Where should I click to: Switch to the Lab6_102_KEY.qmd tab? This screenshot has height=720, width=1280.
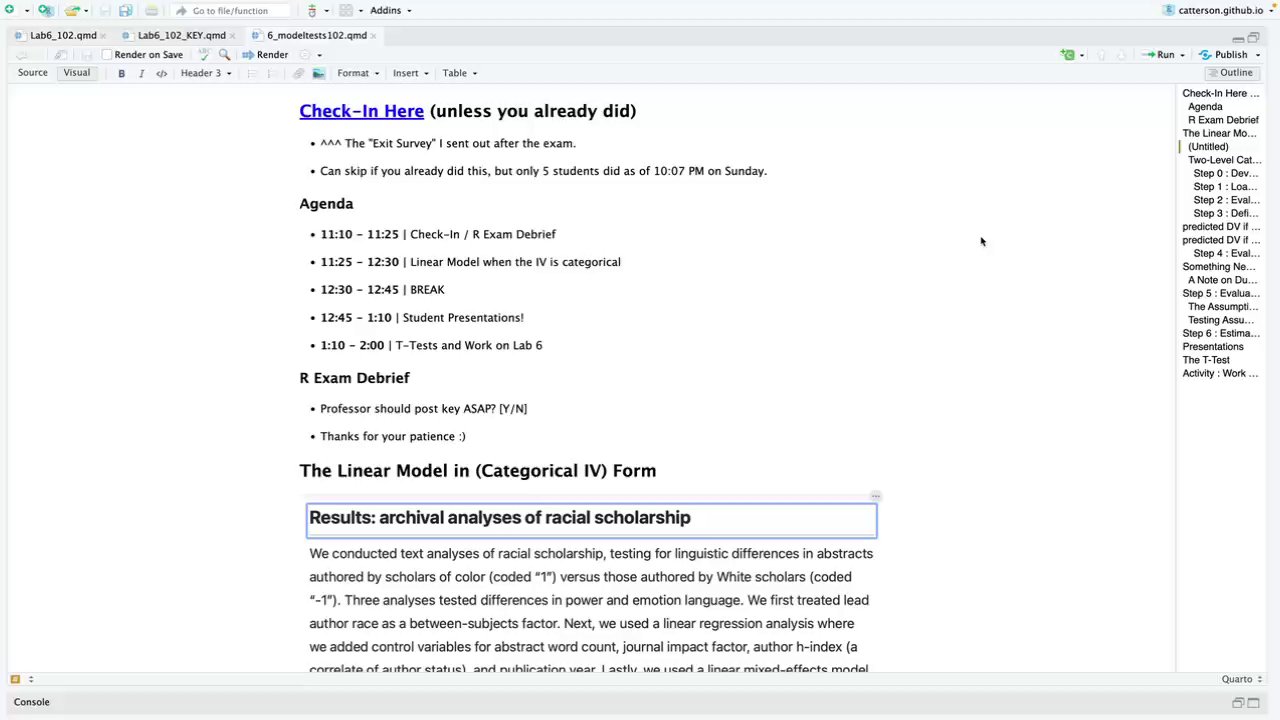pos(181,35)
